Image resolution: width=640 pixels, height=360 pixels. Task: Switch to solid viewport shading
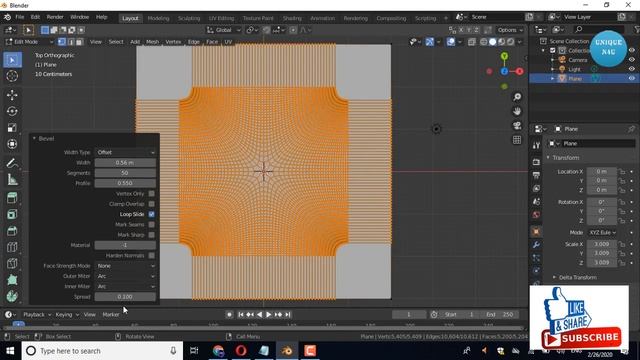pos(493,42)
